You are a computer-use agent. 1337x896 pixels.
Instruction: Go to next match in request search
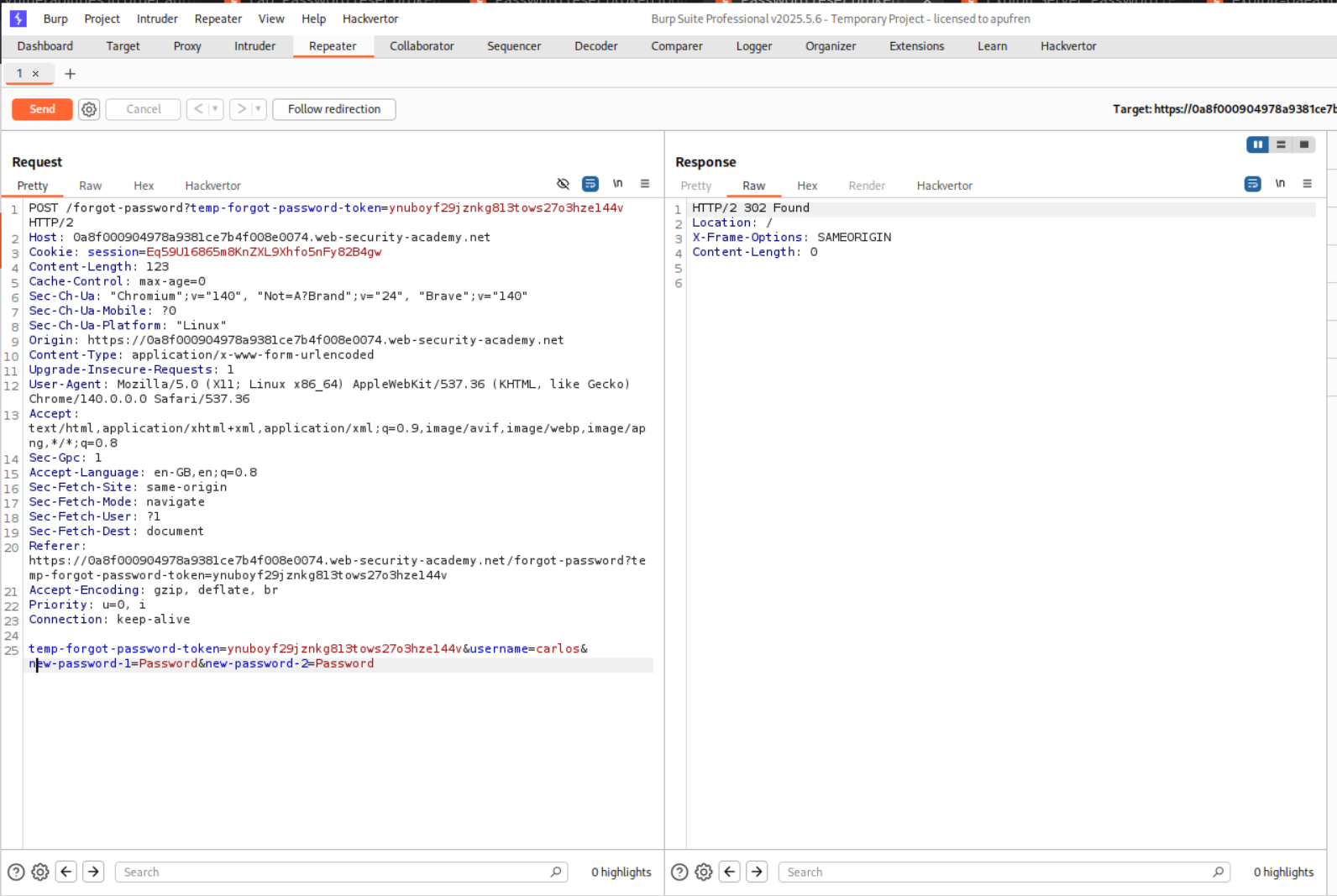(x=93, y=872)
